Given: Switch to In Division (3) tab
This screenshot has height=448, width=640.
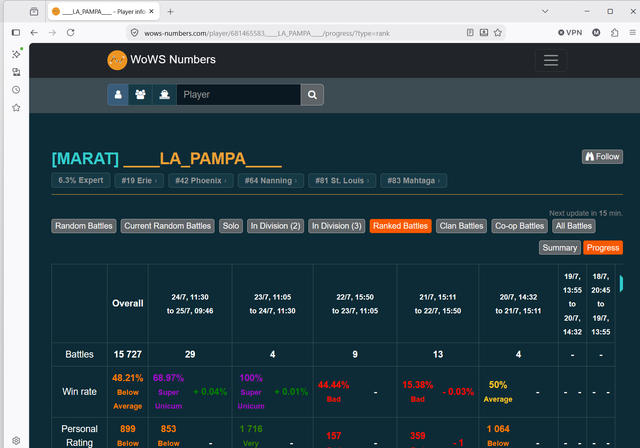Looking at the screenshot, I should [x=337, y=226].
